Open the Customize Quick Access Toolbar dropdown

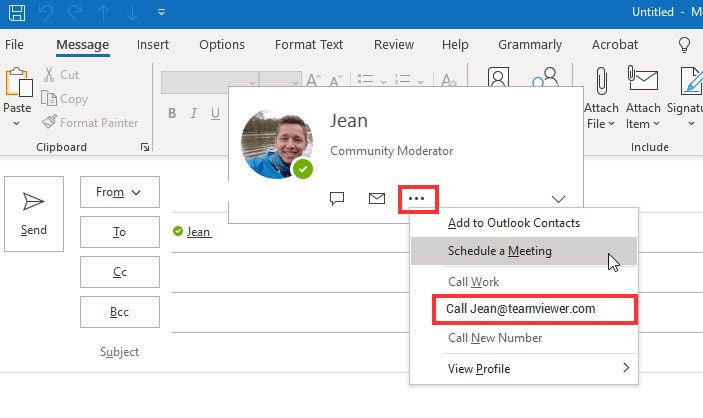[161, 12]
